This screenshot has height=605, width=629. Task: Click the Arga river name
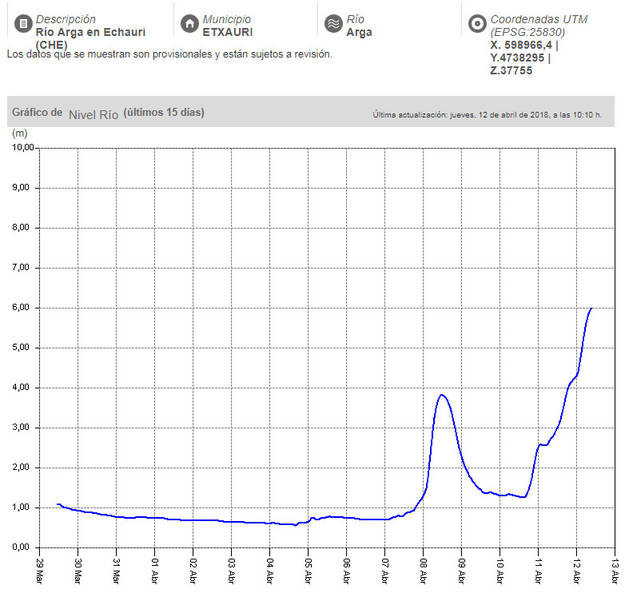click(x=359, y=32)
